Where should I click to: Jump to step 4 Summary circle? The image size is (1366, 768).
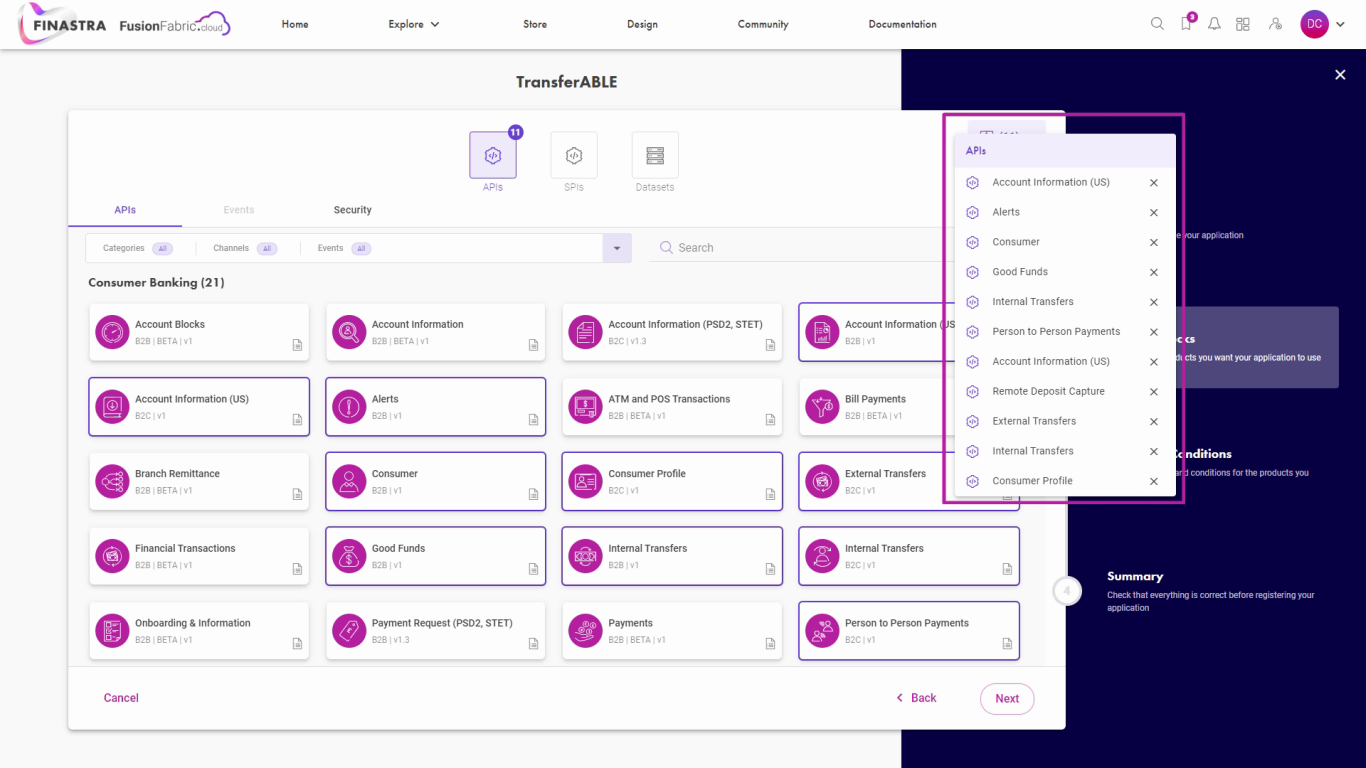[x=1067, y=591]
